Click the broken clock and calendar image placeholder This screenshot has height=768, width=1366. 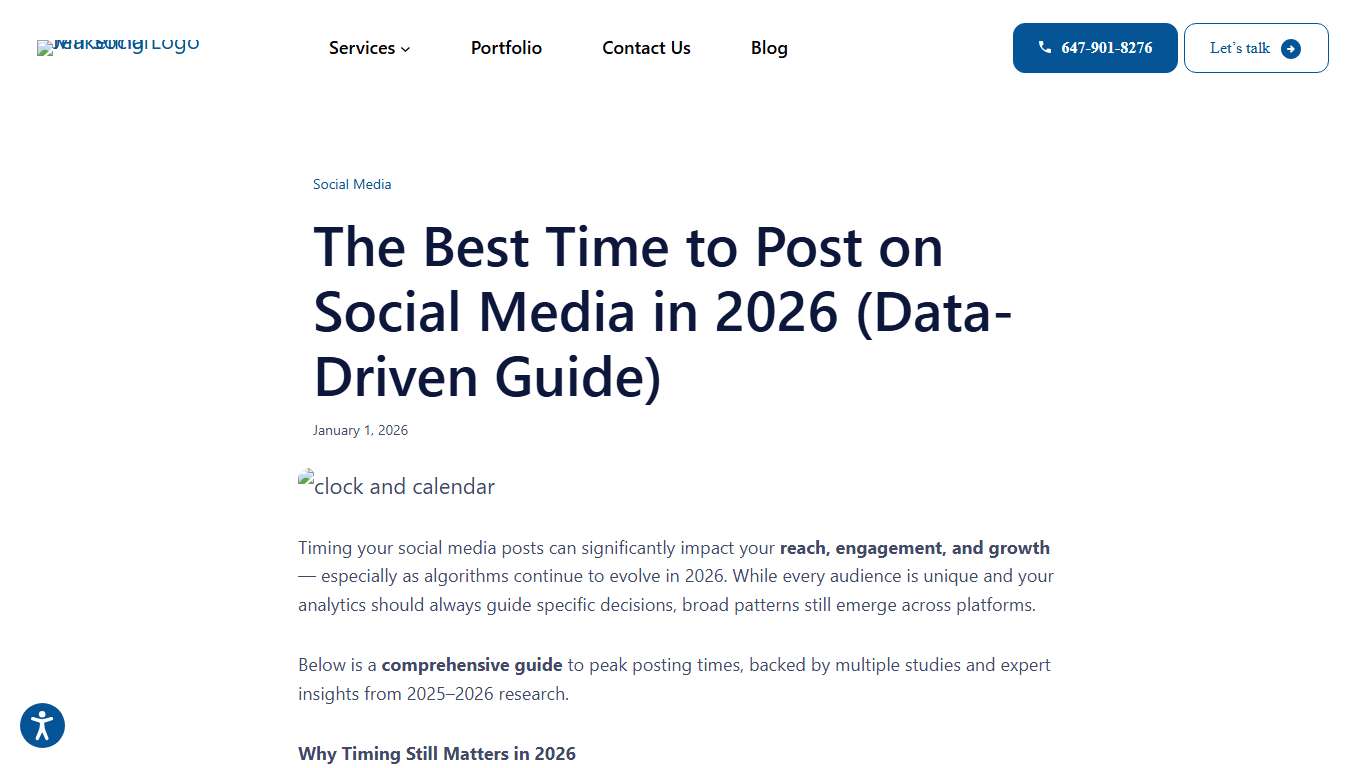(x=396, y=486)
